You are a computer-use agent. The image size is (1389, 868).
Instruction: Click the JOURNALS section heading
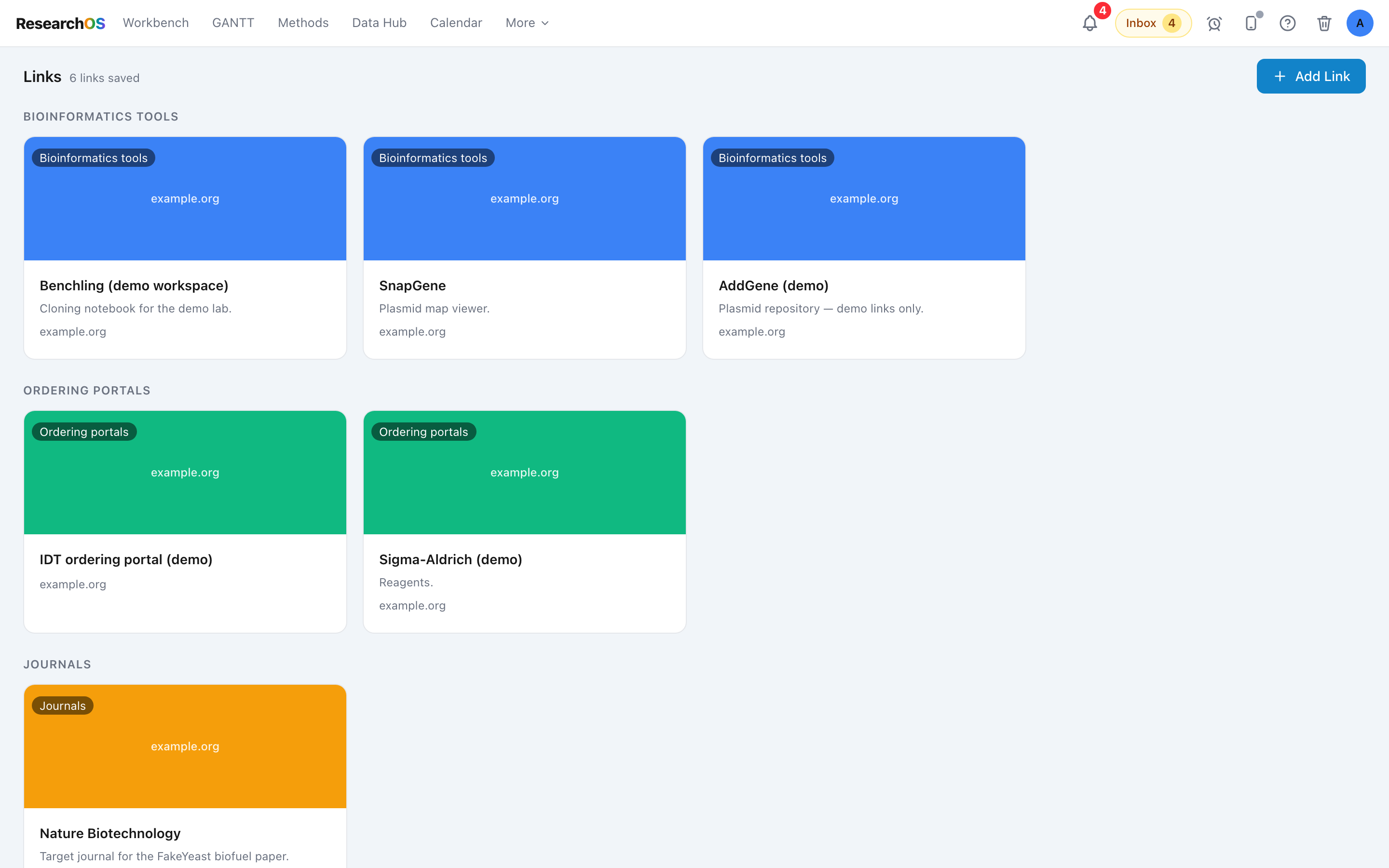57,664
